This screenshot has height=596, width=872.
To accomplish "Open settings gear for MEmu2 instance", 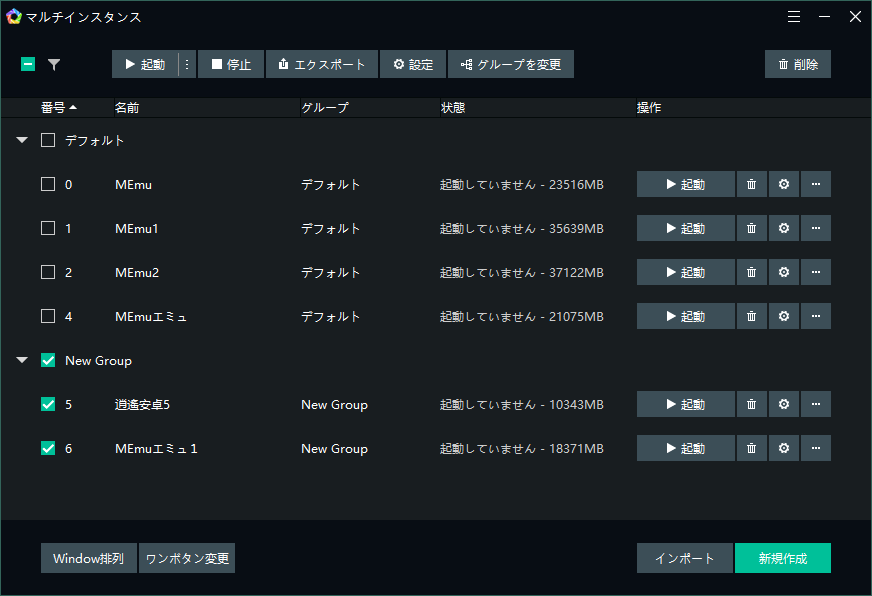I will [x=783, y=272].
